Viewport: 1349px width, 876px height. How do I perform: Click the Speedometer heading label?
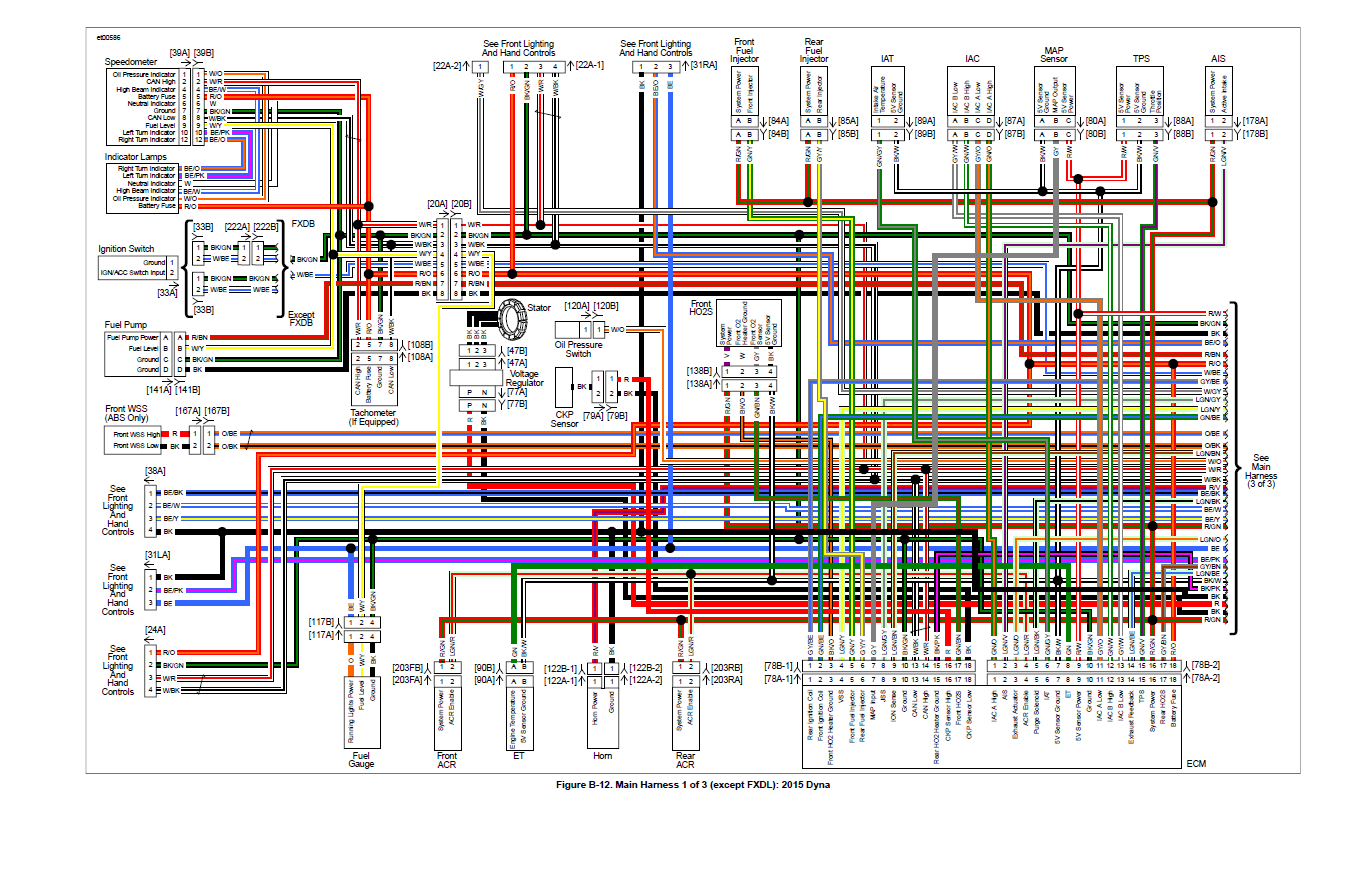(x=131, y=62)
